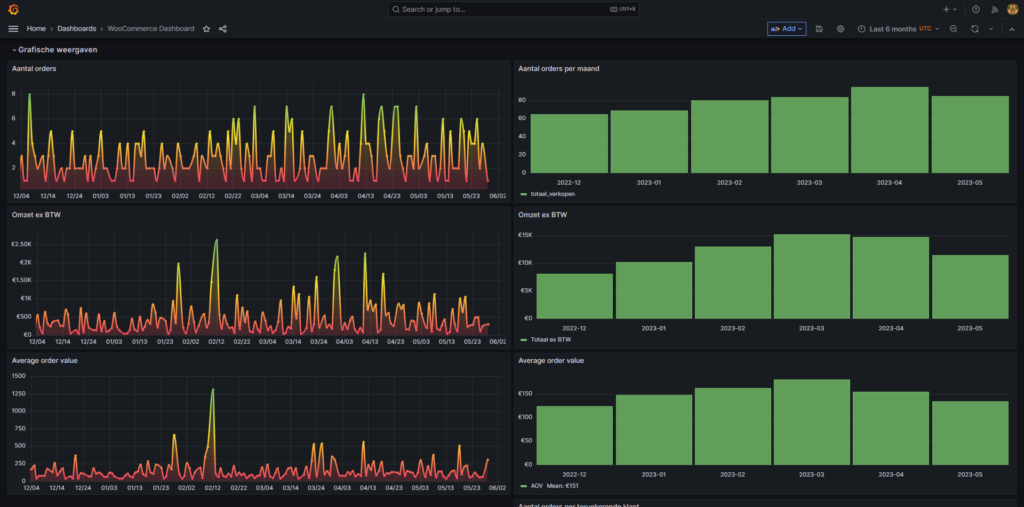Click Totaal ex BTW legend color swatch
The width and height of the screenshot is (1024, 507).
click(523, 340)
